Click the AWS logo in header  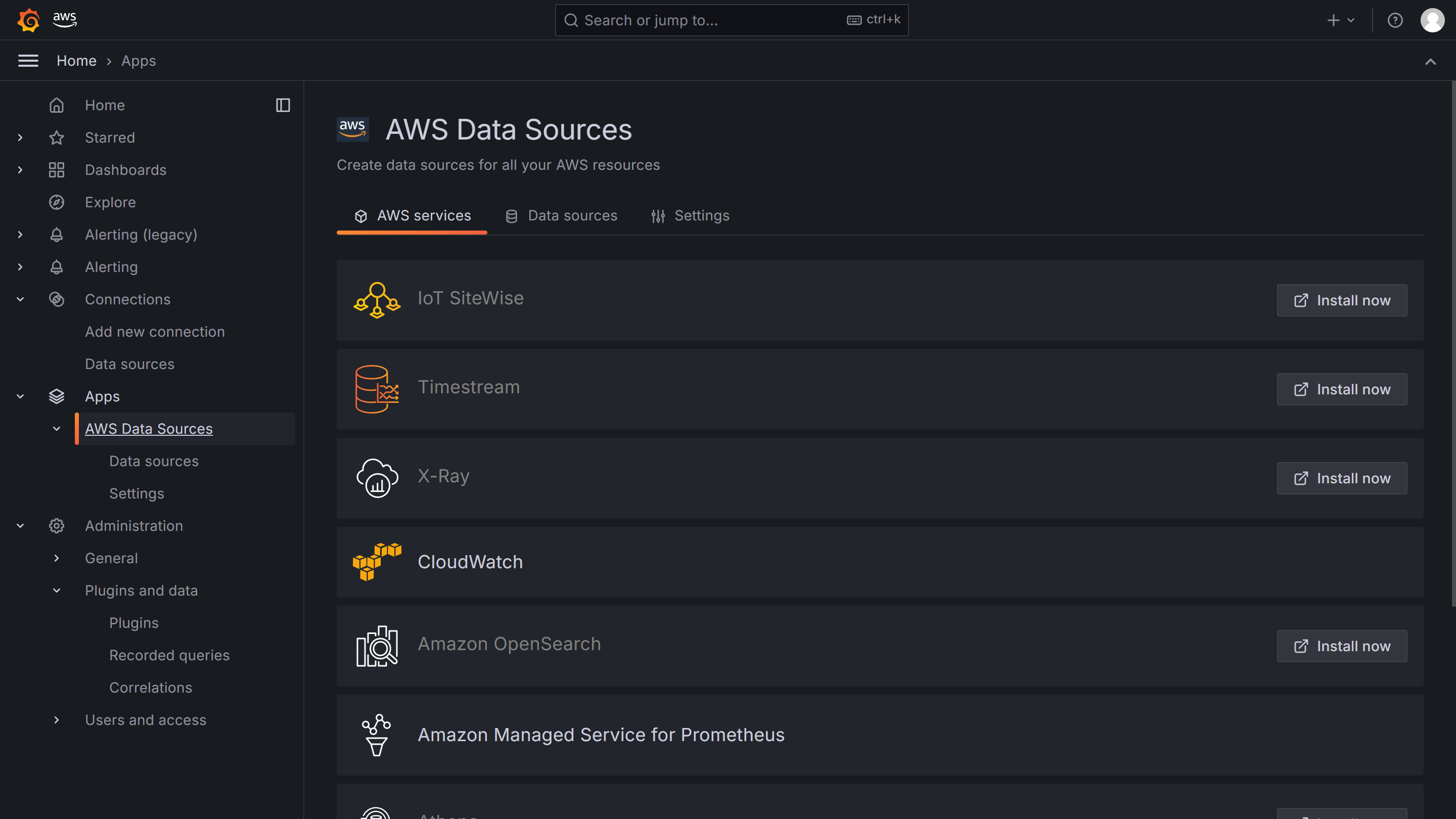(x=65, y=19)
